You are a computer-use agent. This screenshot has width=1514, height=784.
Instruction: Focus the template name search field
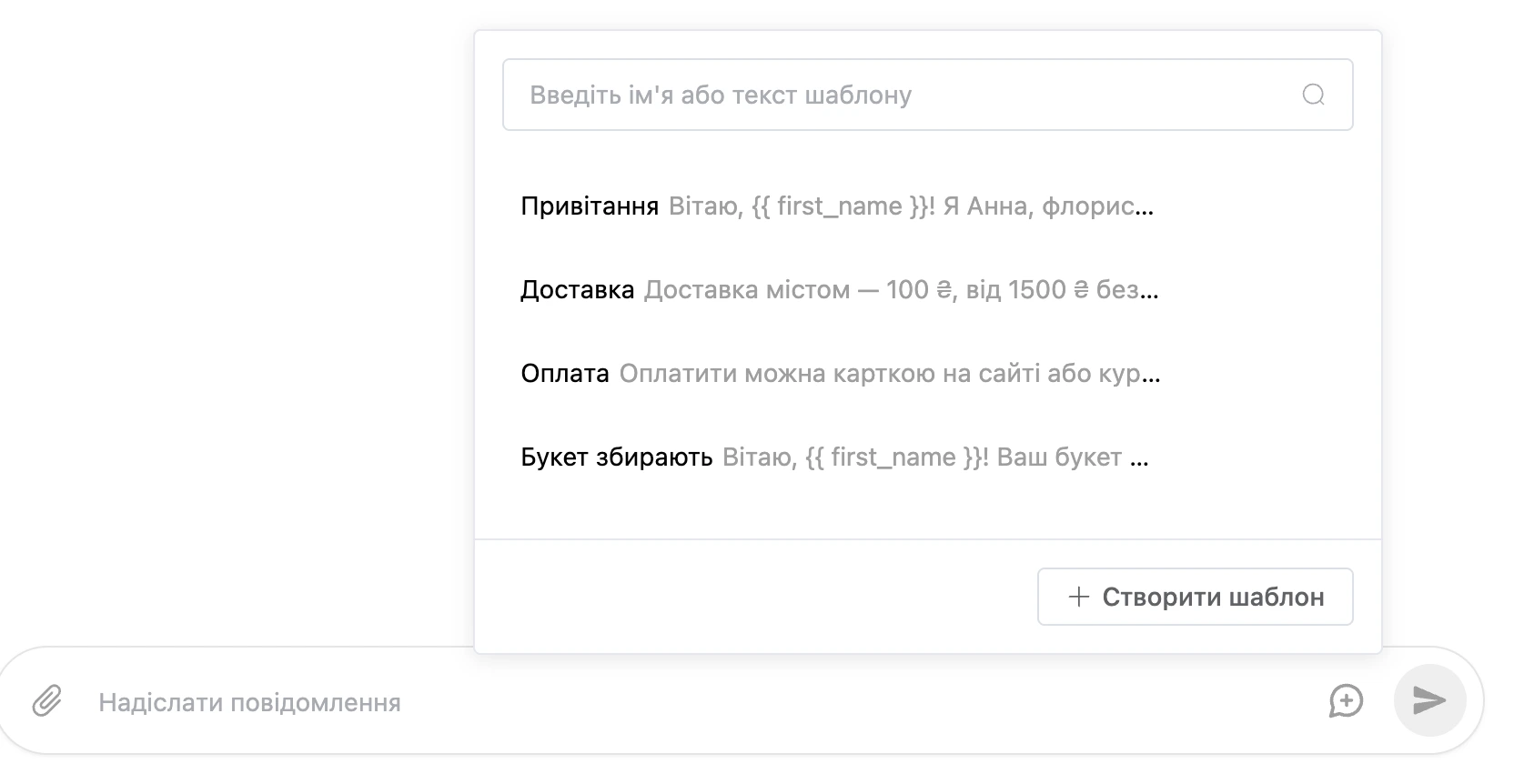tap(927, 95)
